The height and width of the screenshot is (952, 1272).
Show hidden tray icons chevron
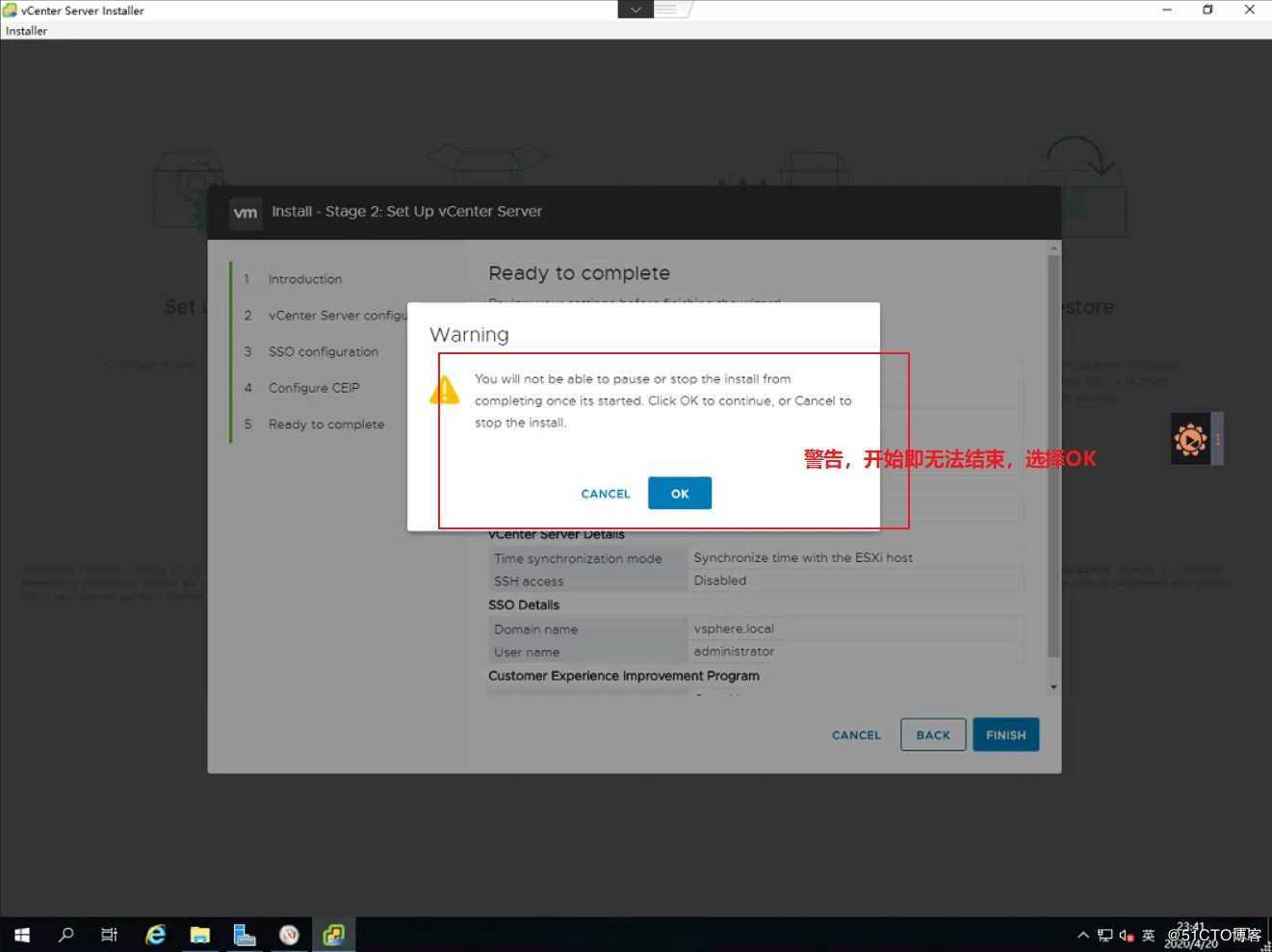coord(1083,935)
